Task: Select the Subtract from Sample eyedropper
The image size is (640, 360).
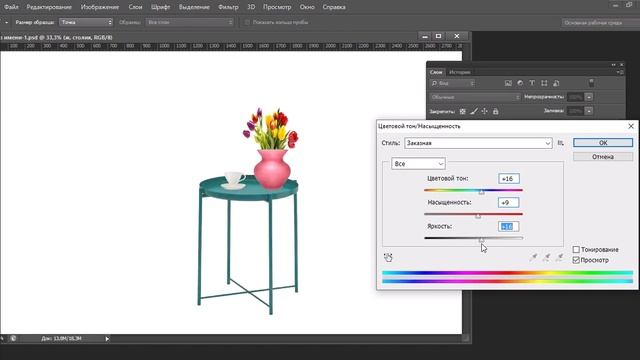Action: pos(560,257)
